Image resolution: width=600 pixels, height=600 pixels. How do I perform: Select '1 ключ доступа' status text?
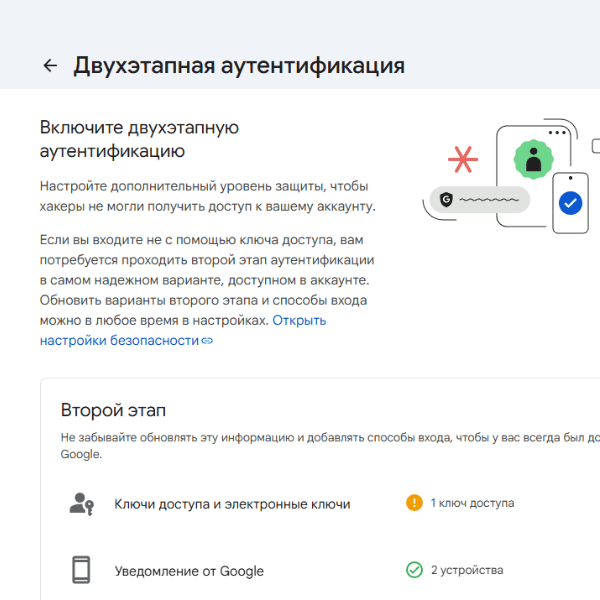[472, 503]
